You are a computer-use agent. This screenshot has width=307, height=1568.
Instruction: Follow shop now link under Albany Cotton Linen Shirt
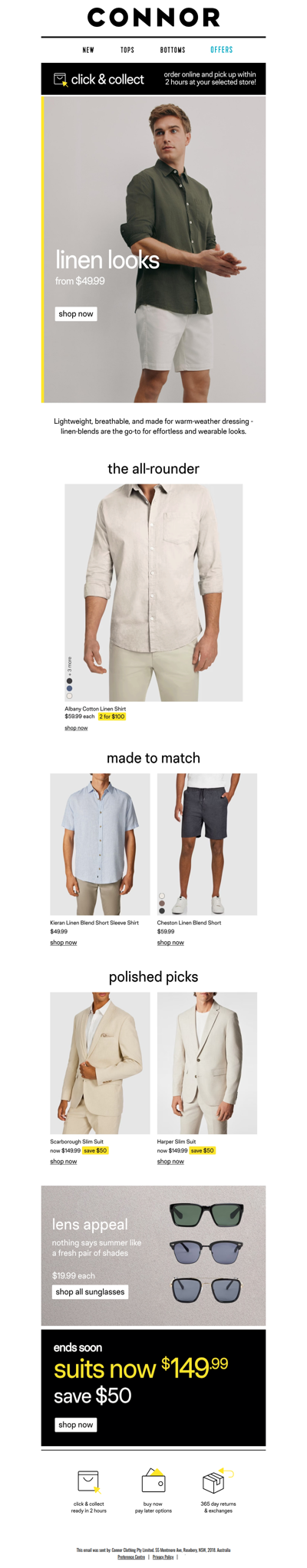point(76,727)
